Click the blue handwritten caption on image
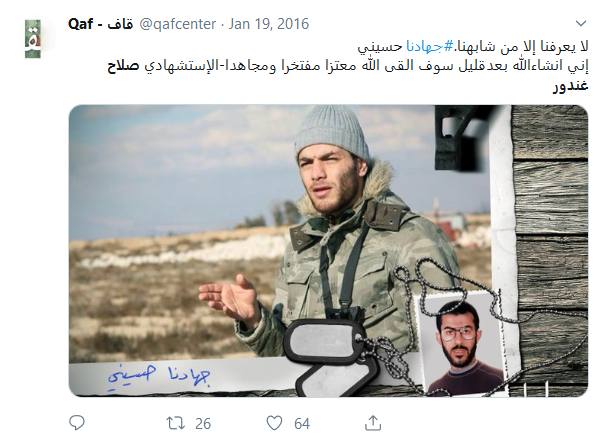The width and height of the screenshot is (596, 447). (159, 375)
